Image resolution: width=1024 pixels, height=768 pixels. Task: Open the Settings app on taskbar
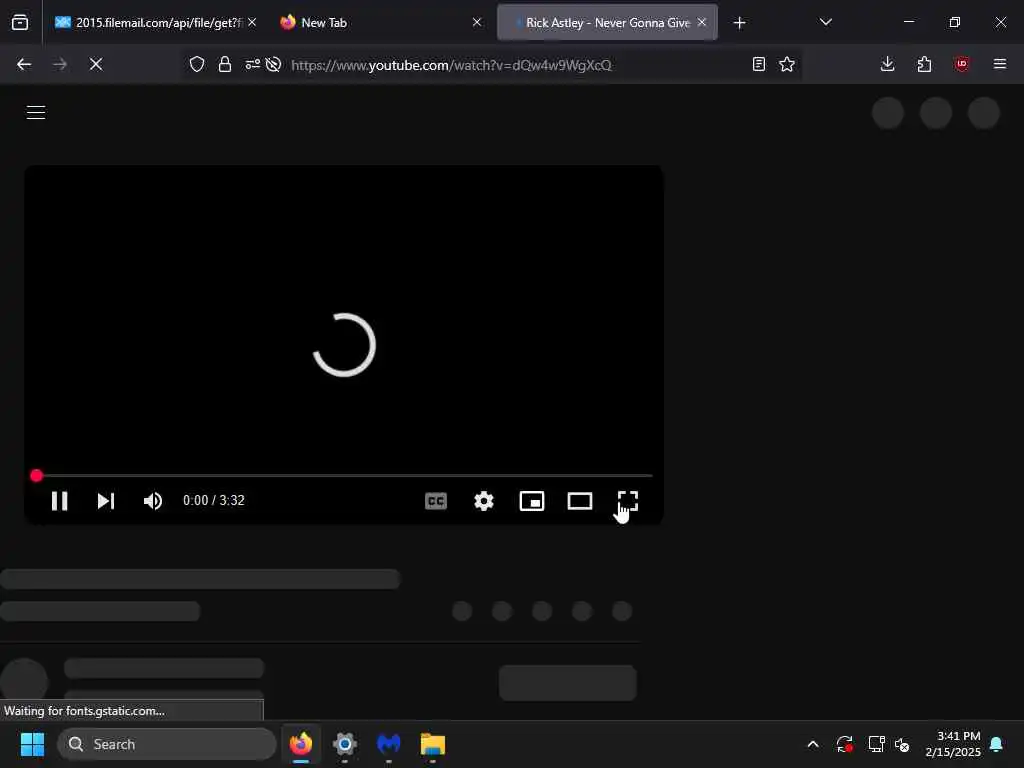click(345, 744)
